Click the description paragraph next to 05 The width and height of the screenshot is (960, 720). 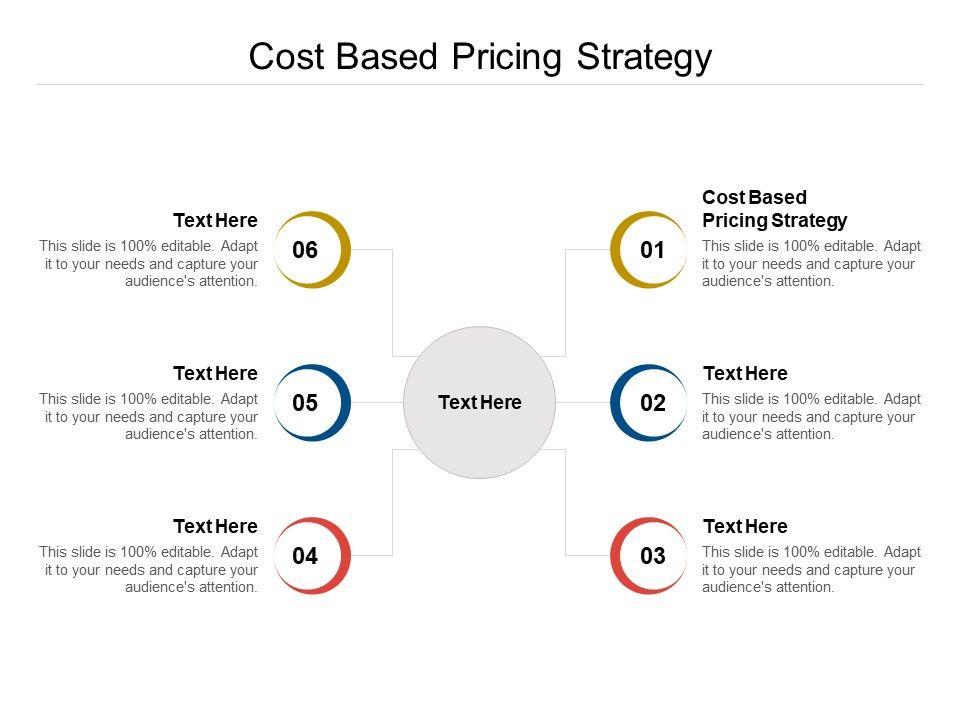[x=149, y=417]
